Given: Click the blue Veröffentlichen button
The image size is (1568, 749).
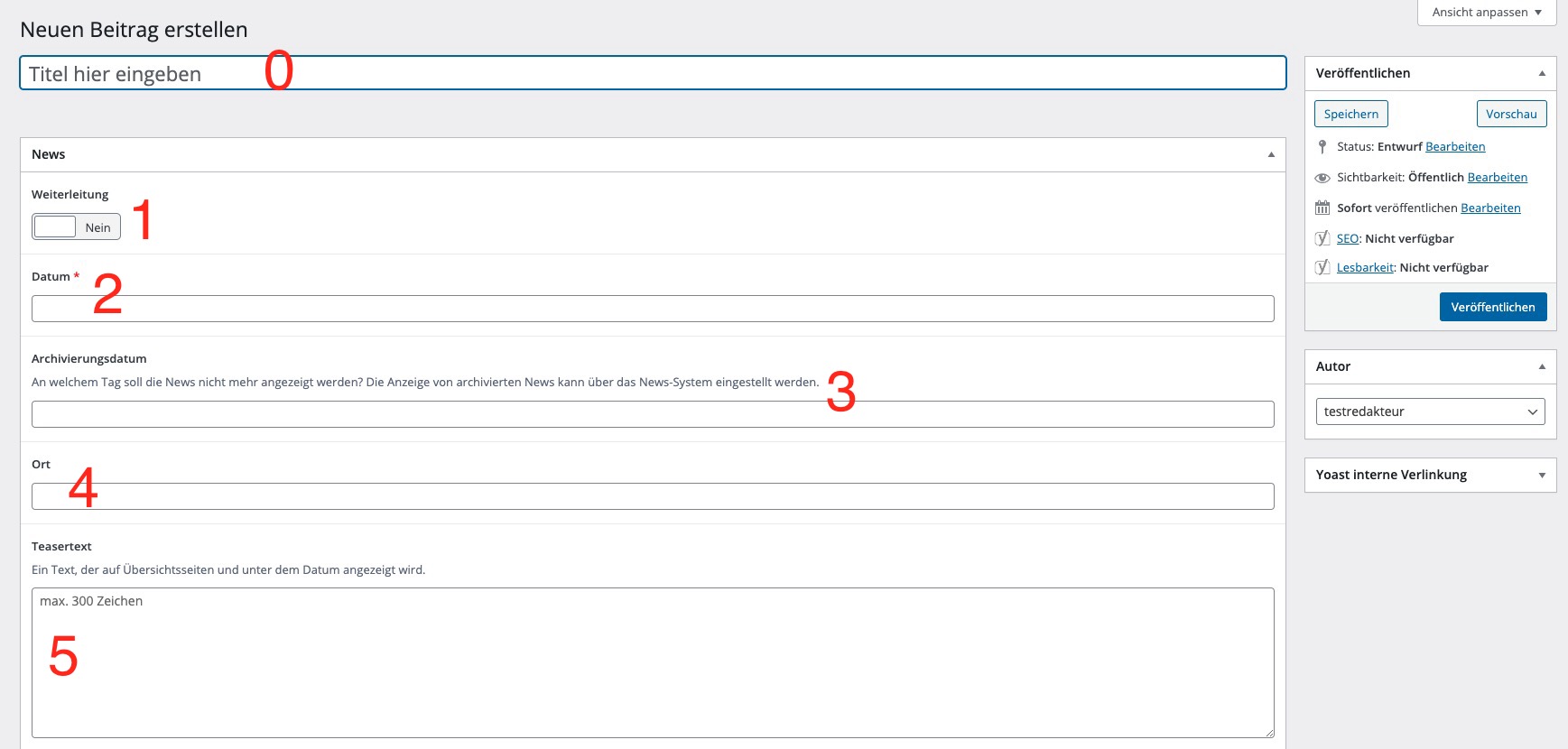Looking at the screenshot, I should click(x=1492, y=307).
